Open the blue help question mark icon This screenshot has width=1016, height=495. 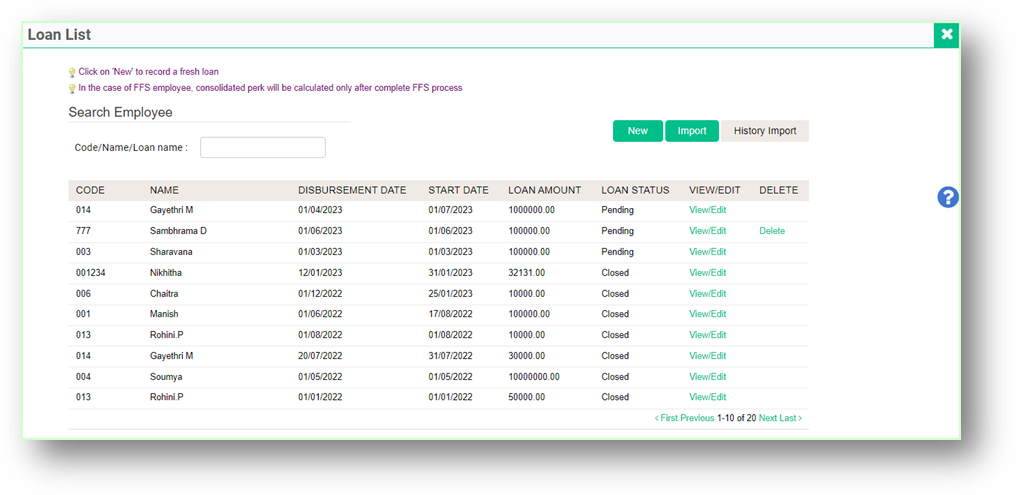947,197
